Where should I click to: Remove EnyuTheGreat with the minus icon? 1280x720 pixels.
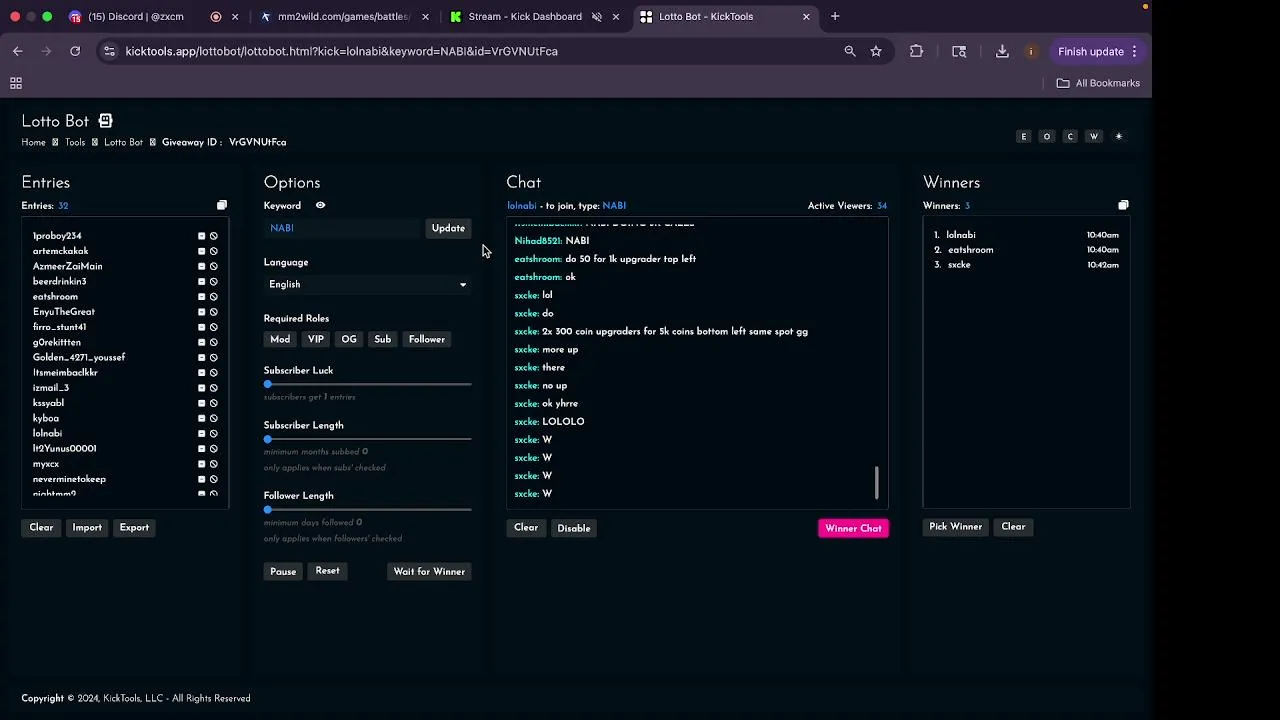click(201, 312)
